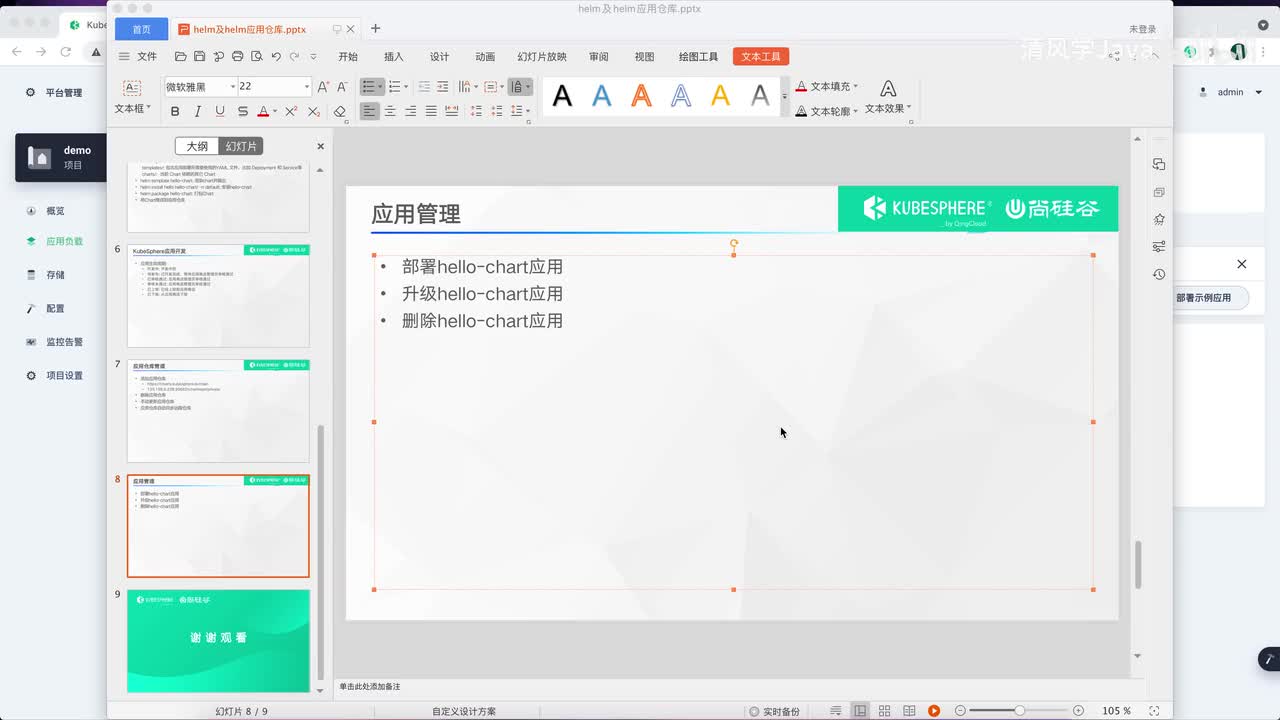Toggle bulleted list formatting
The image size is (1280, 720).
(368, 87)
